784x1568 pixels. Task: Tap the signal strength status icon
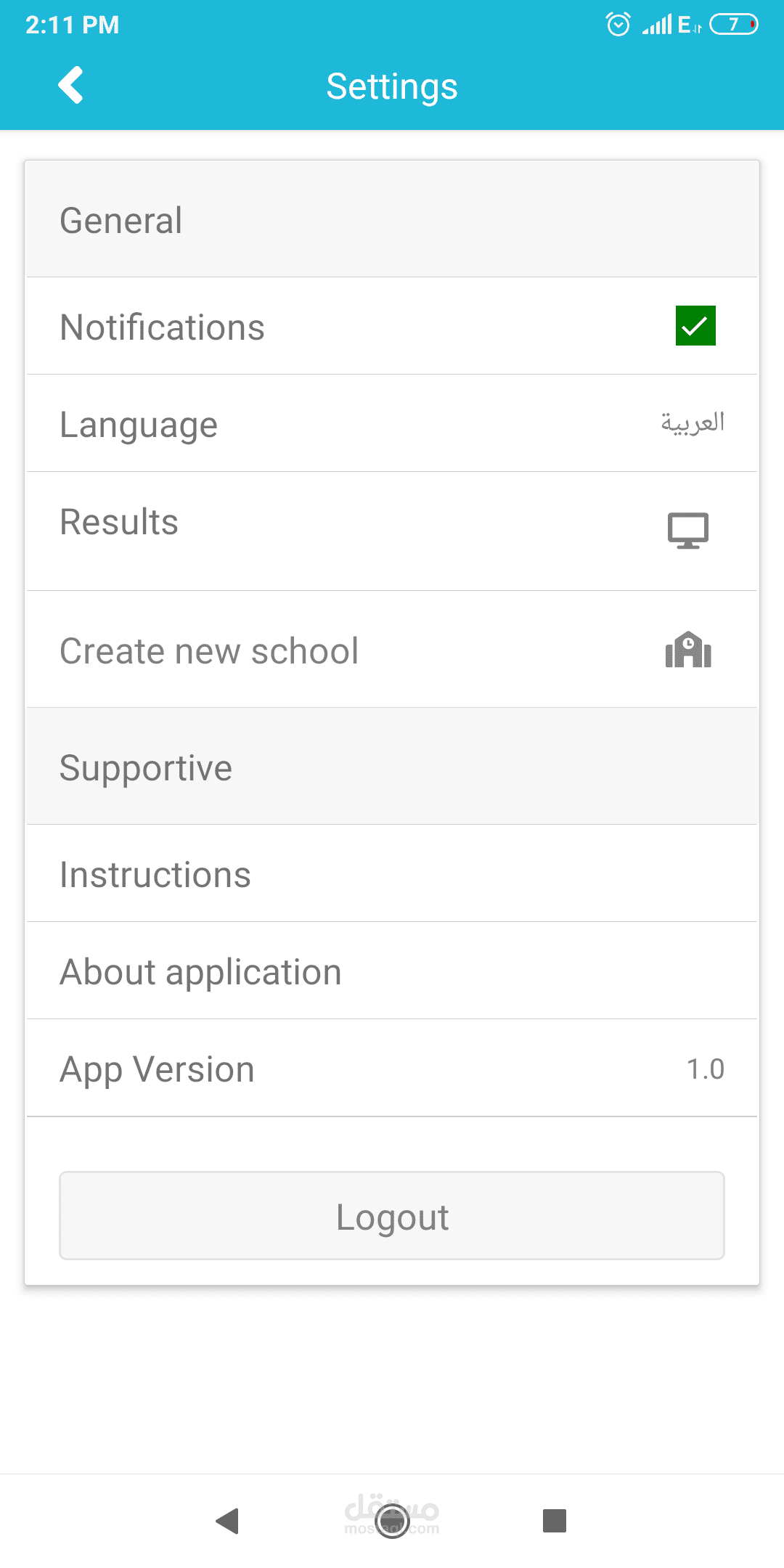tap(657, 25)
